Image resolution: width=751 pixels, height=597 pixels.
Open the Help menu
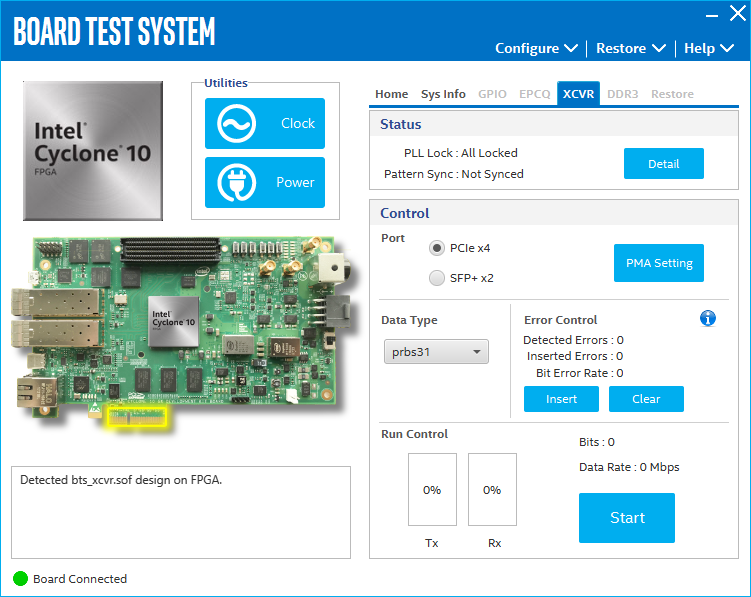coord(707,48)
